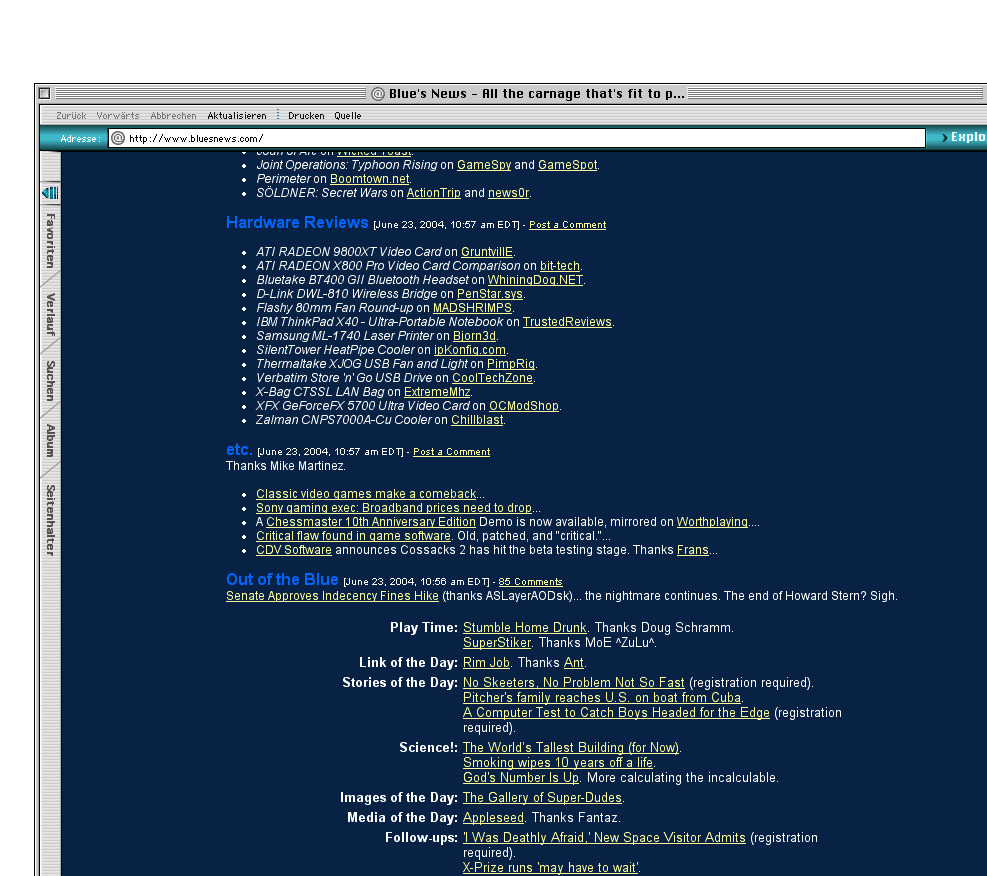Open Smoking wipes 10 years off a life

pyautogui.click(x=558, y=763)
